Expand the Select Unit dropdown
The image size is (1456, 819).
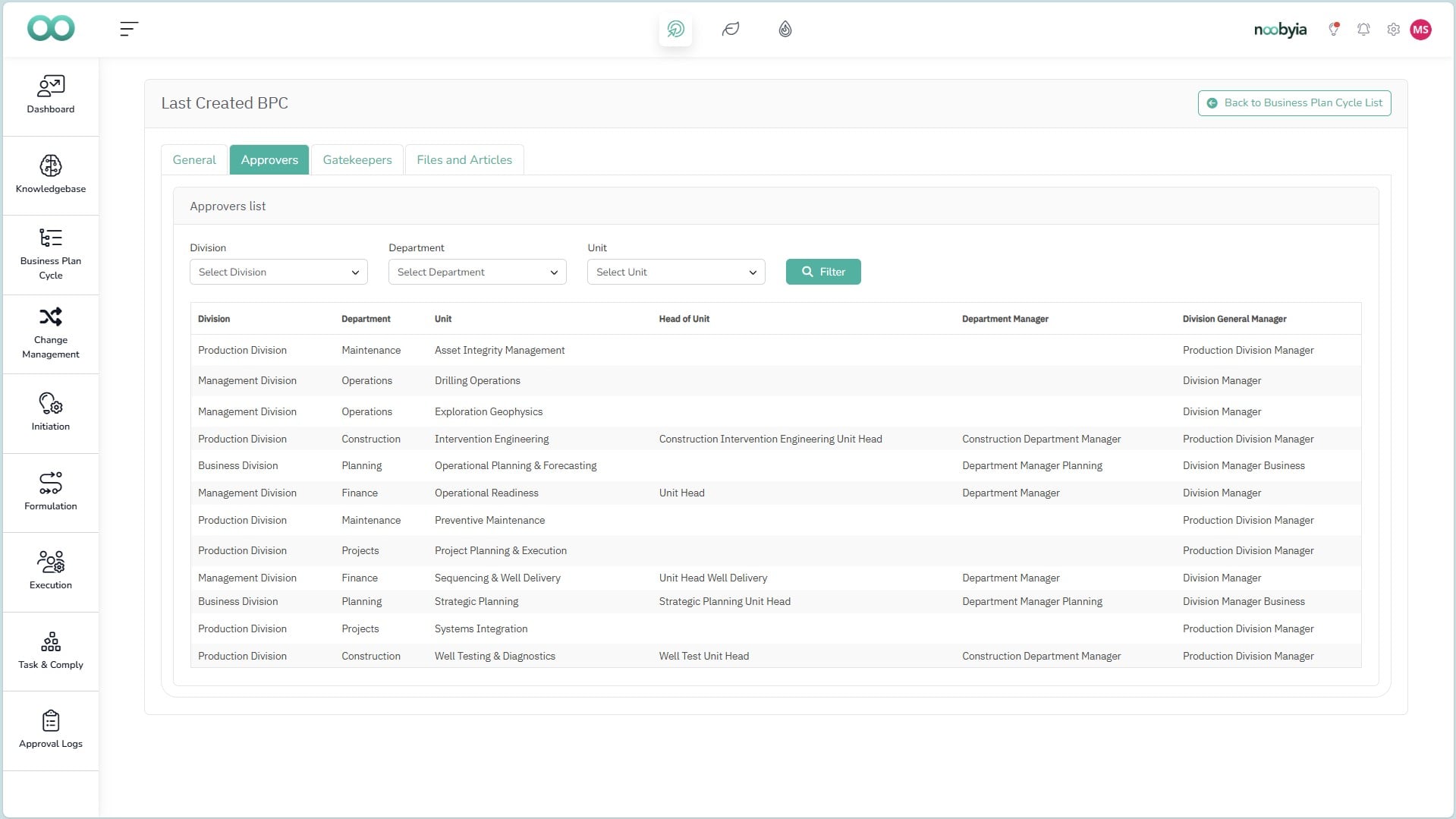(676, 272)
